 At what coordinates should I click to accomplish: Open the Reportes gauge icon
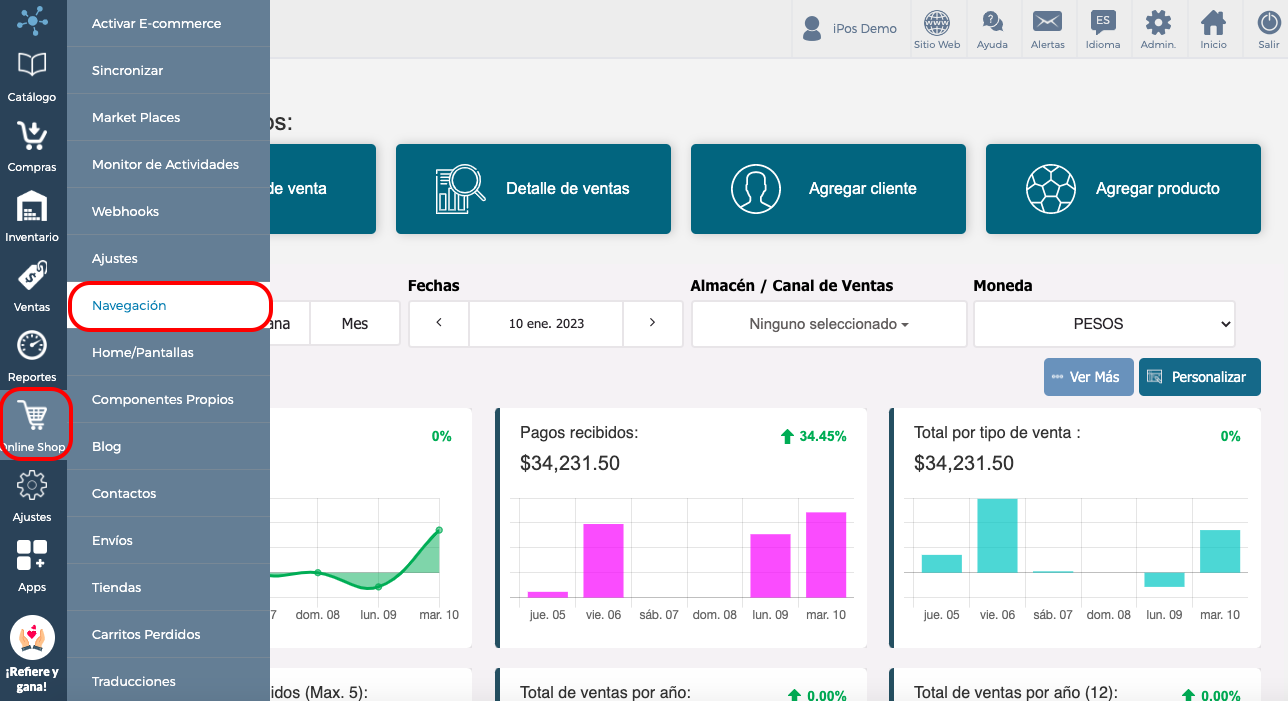(32, 346)
